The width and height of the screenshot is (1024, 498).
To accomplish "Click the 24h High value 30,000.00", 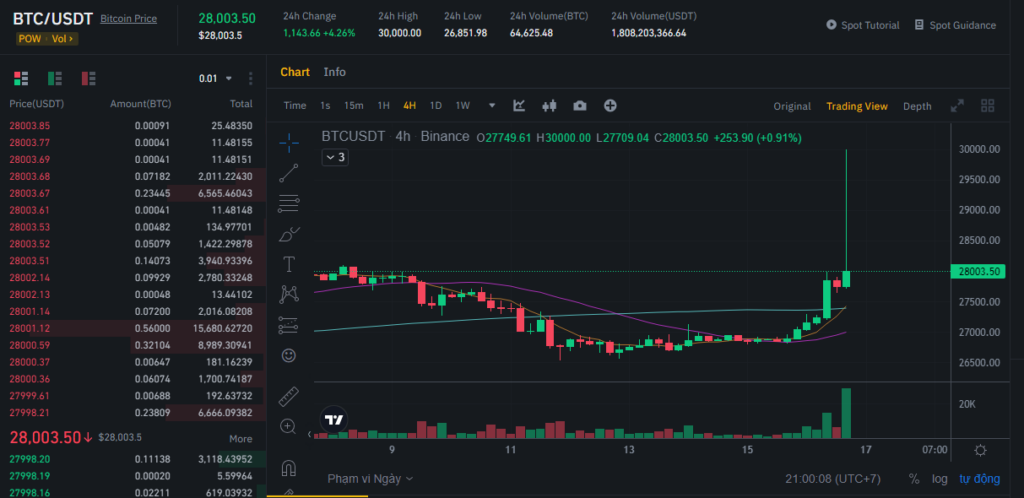I will (x=400, y=33).
